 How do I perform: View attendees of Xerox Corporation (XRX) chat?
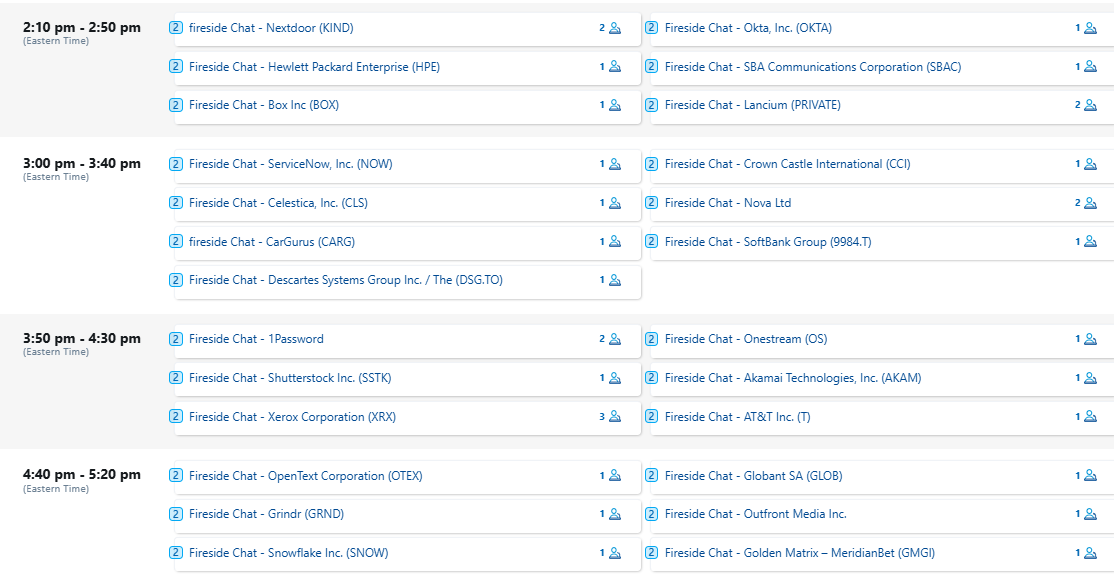point(615,416)
